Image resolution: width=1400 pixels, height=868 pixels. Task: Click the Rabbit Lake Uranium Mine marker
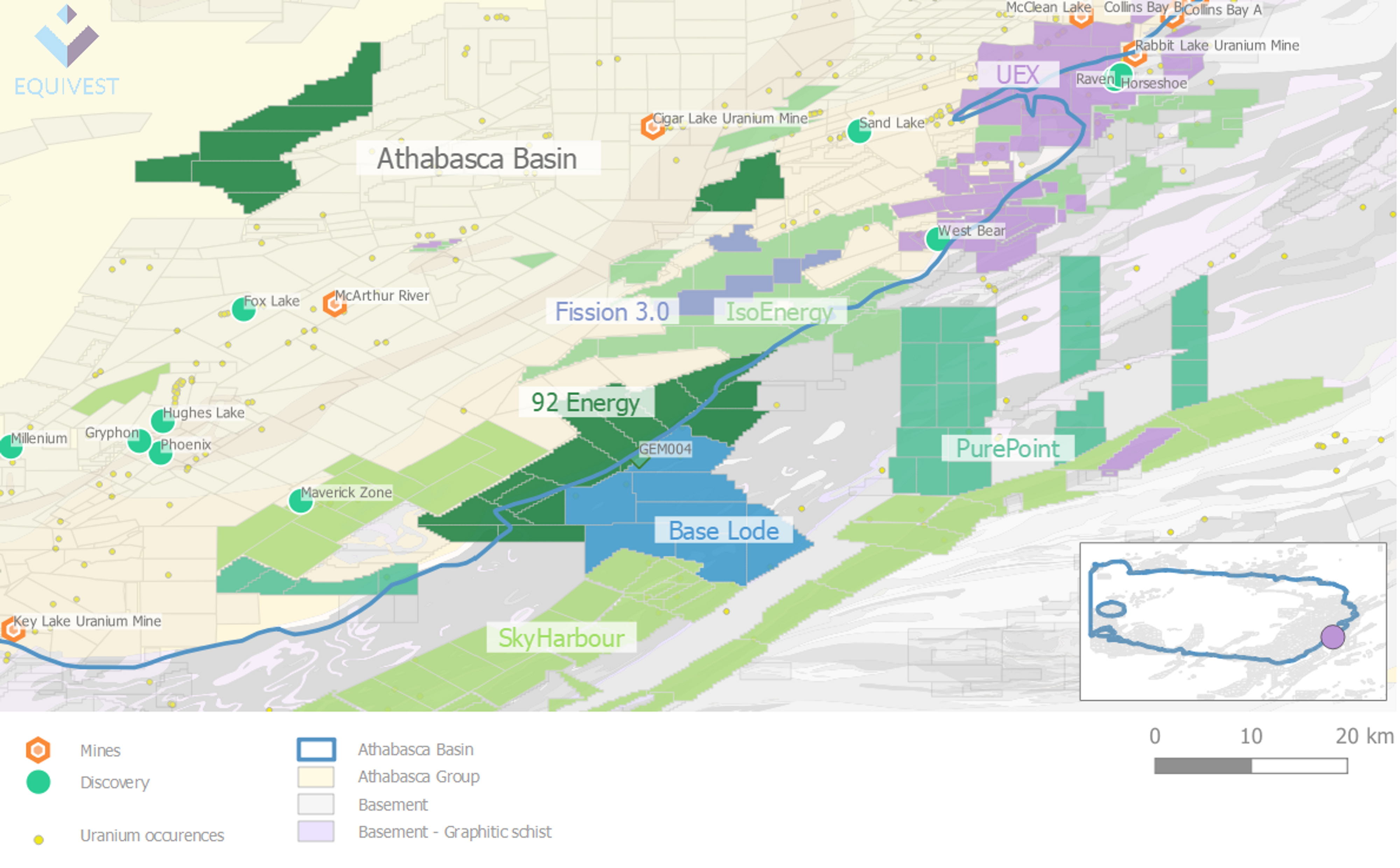(1135, 55)
